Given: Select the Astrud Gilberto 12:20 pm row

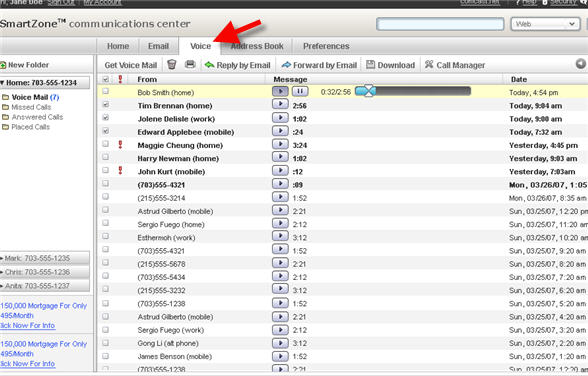Looking at the screenshot, I should pyautogui.click(x=342, y=211).
